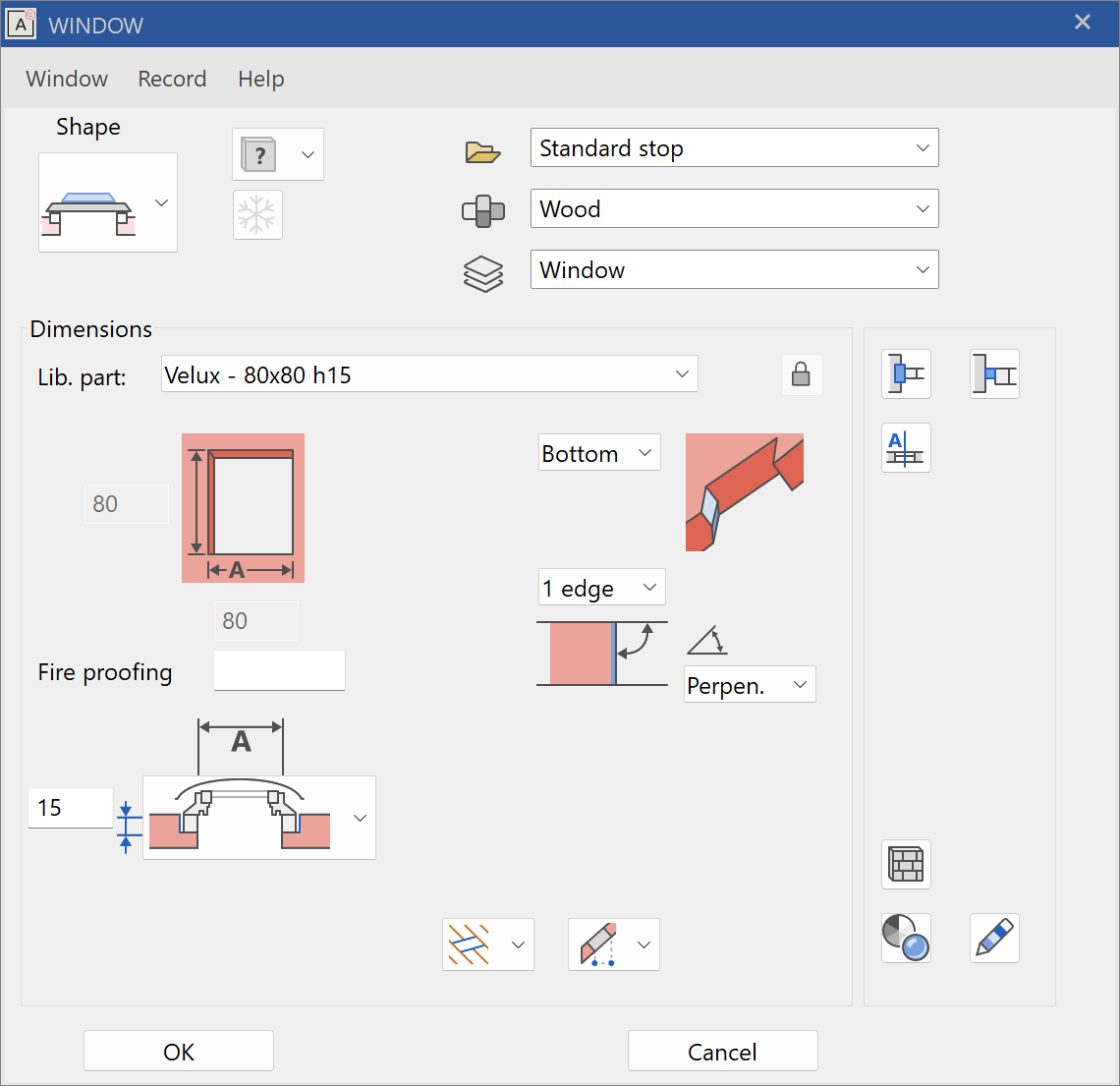Click the red window height/width diagram
This screenshot has width=1120, height=1086.
(243, 508)
